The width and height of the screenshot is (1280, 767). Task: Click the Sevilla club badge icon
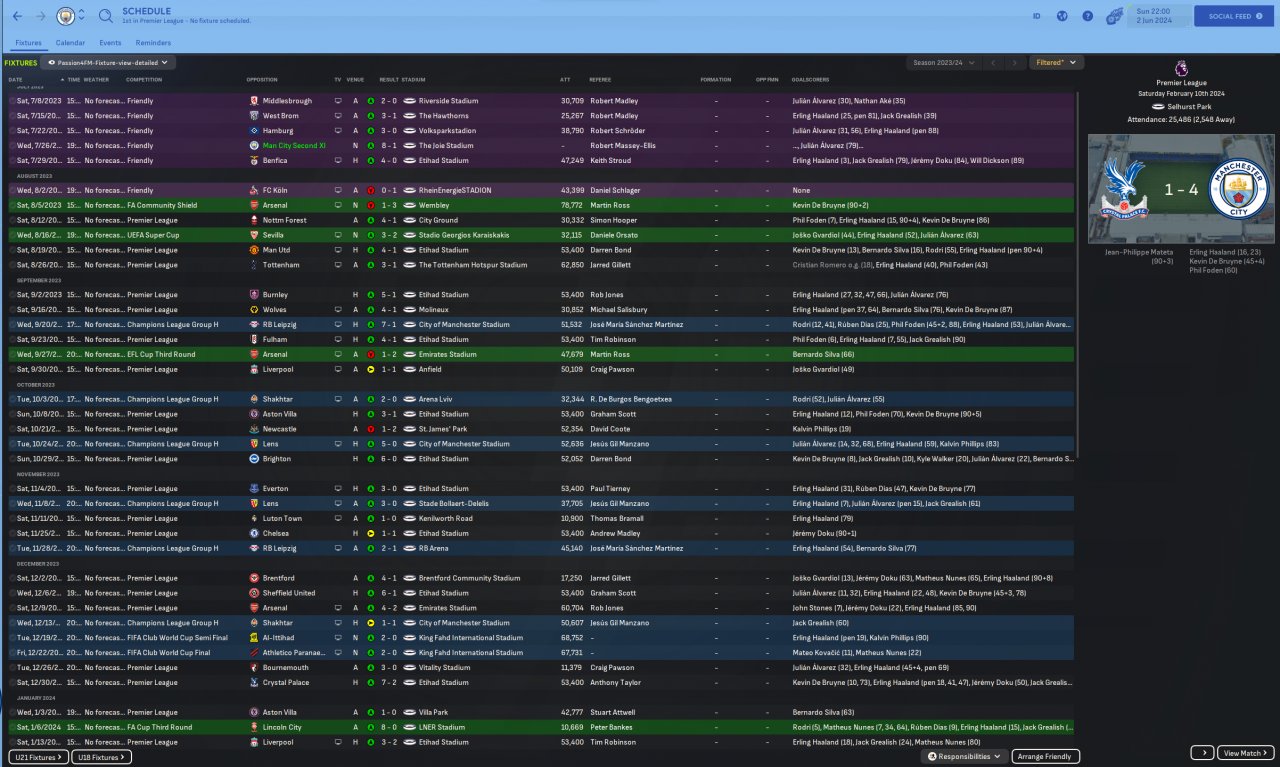(x=254, y=235)
